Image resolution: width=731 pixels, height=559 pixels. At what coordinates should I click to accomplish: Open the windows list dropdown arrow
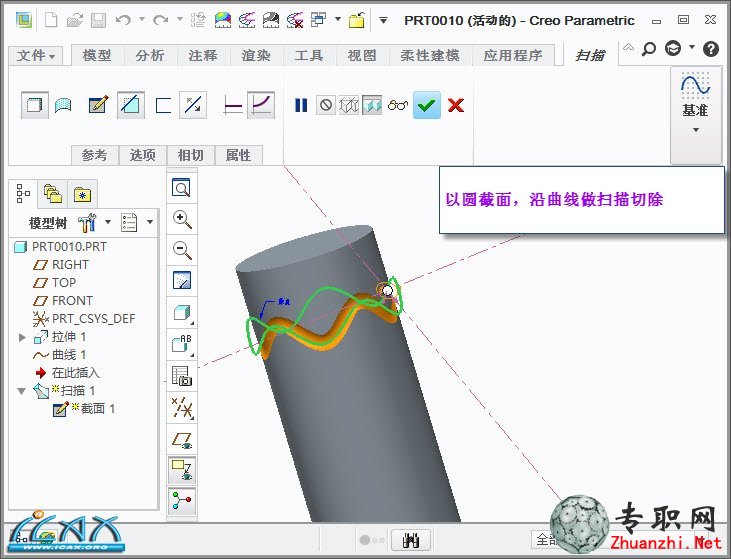click(x=338, y=20)
